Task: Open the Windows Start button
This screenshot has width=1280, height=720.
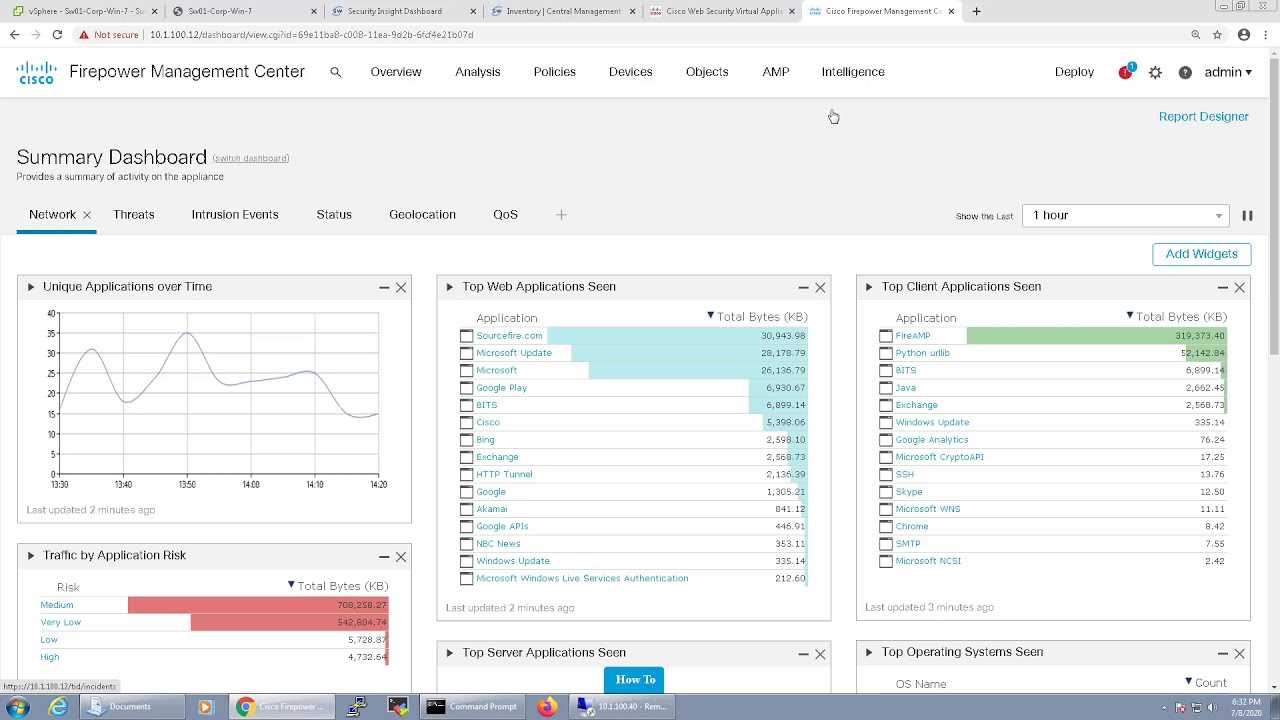Action: tap(17, 707)
